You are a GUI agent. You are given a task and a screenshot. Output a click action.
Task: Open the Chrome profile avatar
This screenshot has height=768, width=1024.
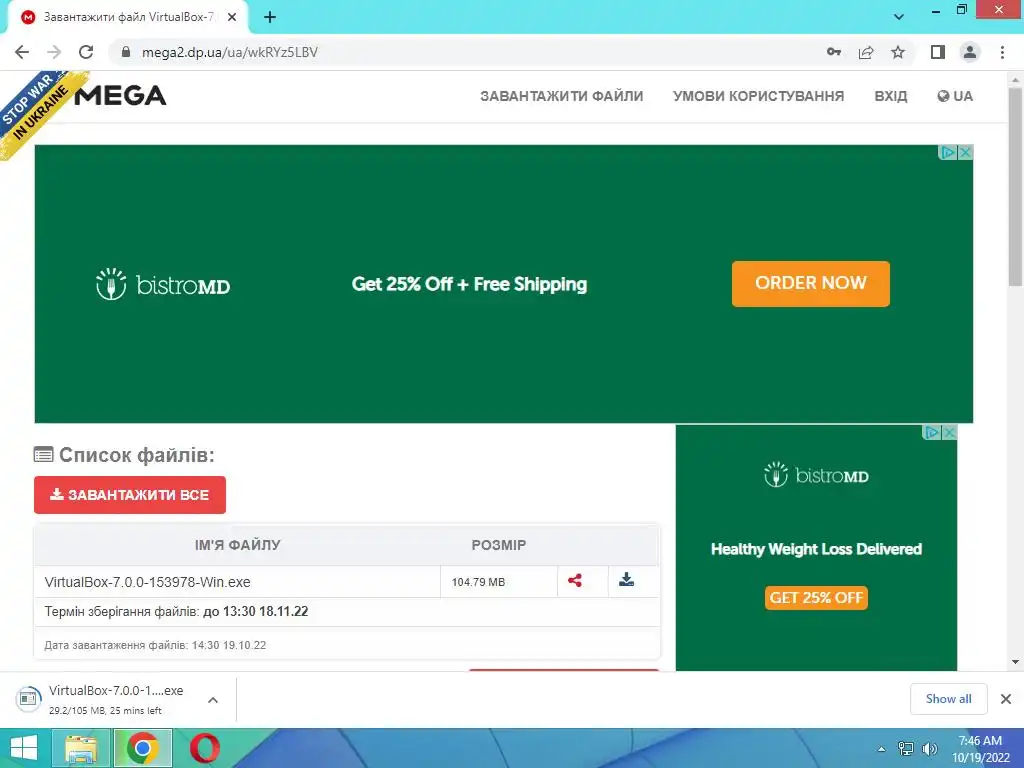coord(970,52)
